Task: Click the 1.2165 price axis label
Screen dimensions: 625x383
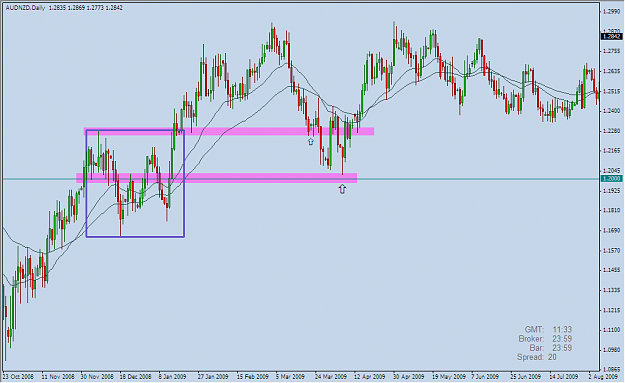Action: point(612,151)
